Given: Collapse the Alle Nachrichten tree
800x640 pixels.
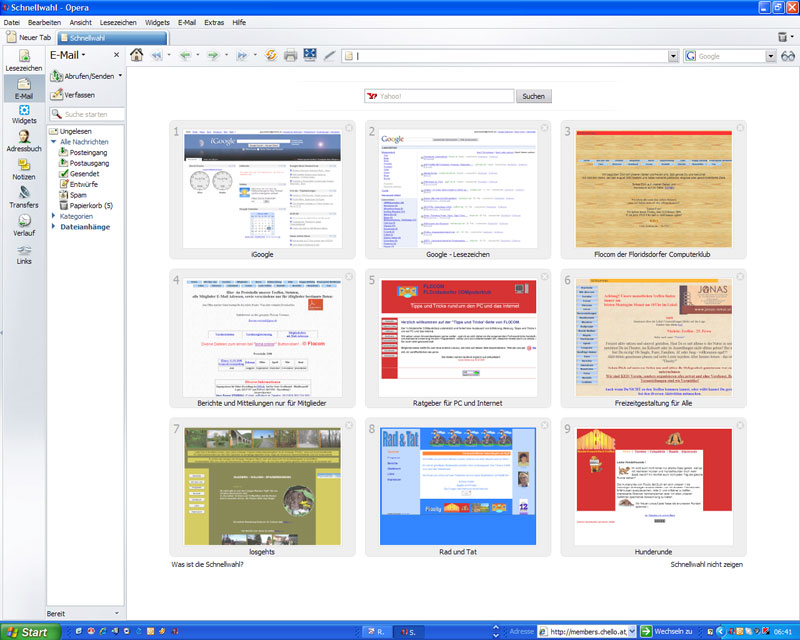Looking at the screenshot, I should click(x=54, y=142).
